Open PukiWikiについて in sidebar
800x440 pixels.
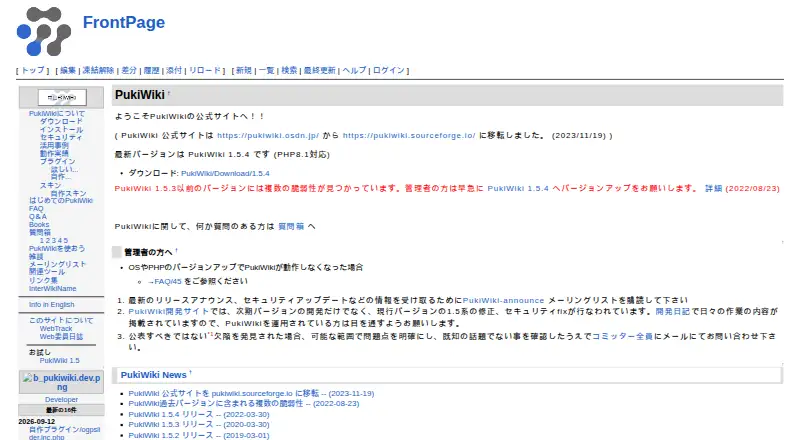57,113
